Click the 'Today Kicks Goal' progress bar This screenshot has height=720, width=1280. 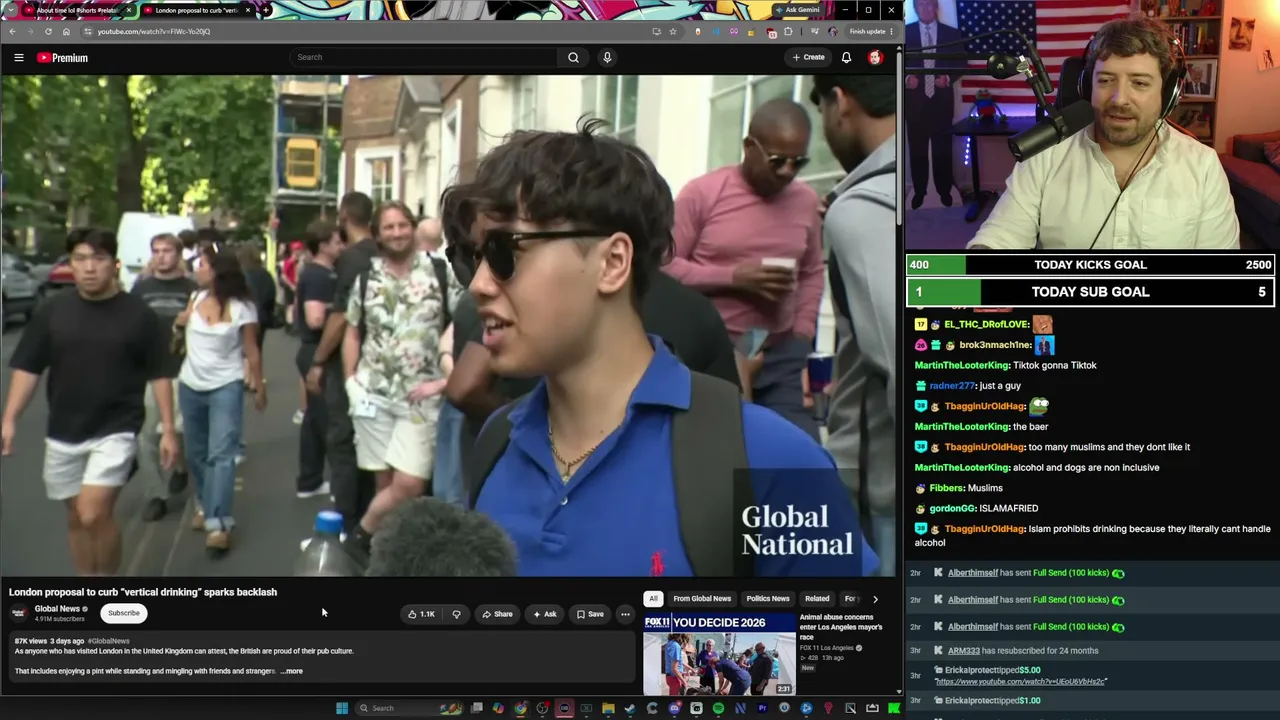pyautogui.click(x=1090, y=265)
